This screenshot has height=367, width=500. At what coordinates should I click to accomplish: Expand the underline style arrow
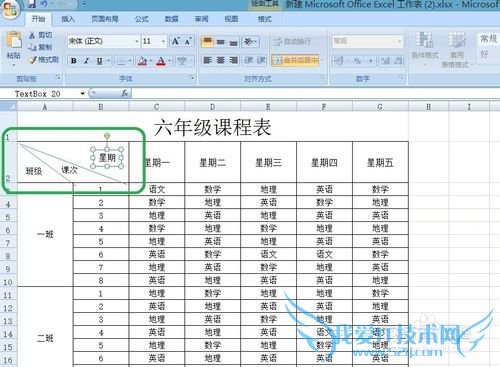[109, 61]
